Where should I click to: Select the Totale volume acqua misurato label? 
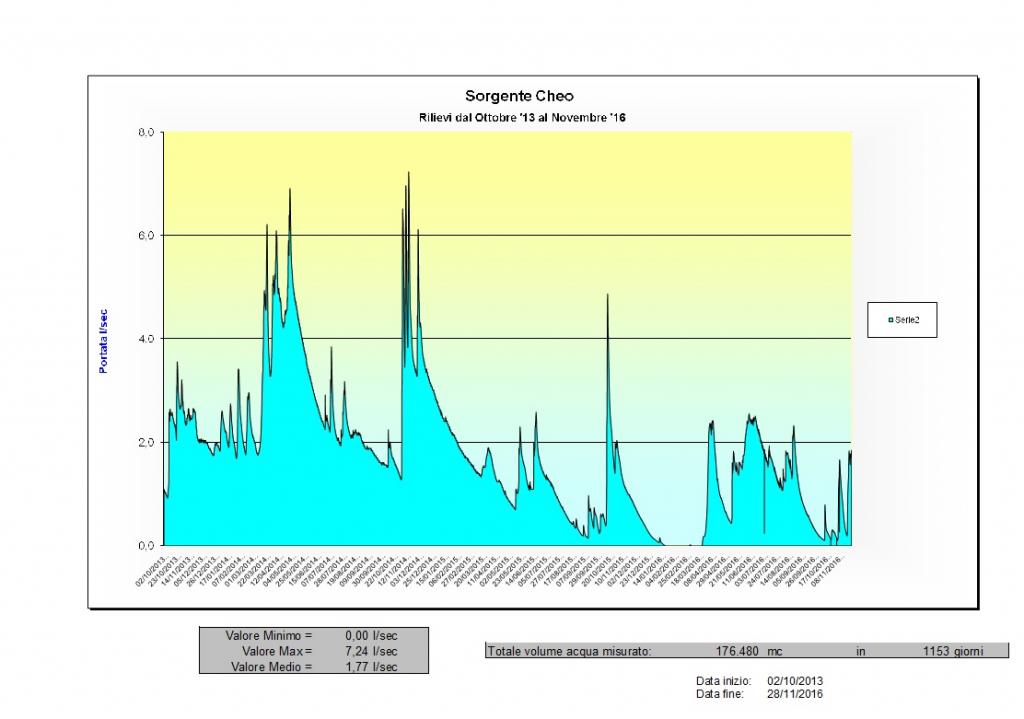(569, 652)
